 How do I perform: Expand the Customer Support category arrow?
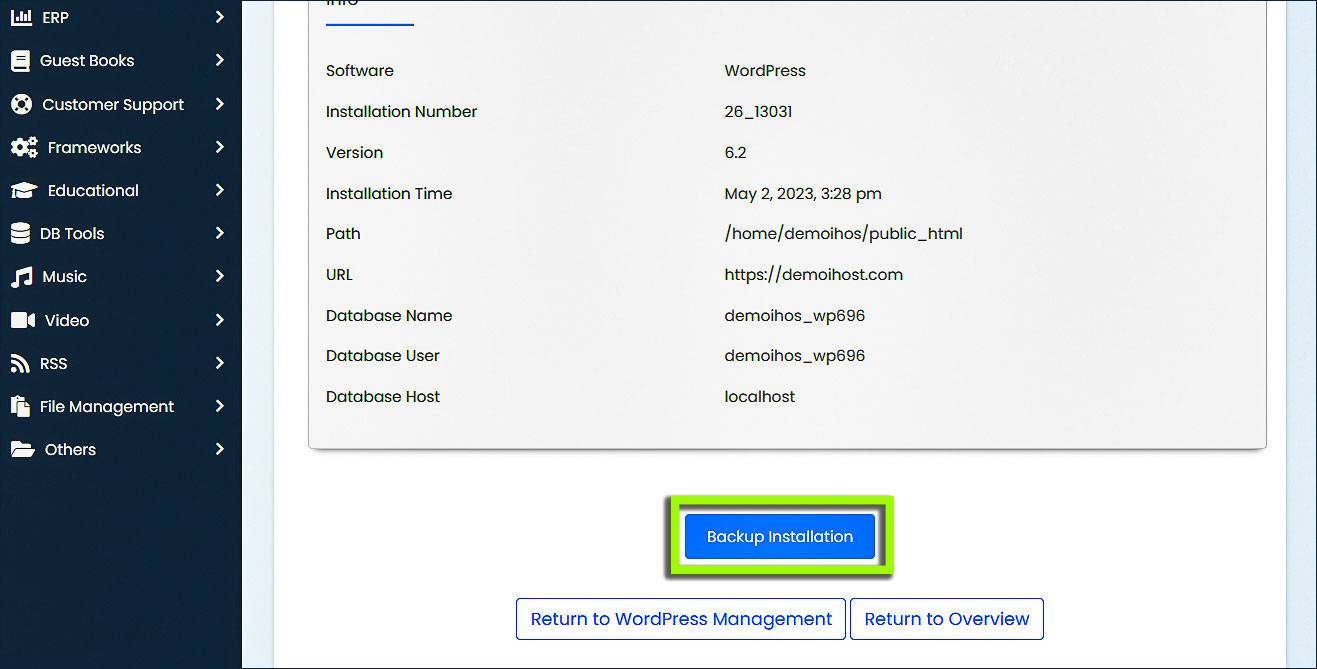(x=220, y=104)
